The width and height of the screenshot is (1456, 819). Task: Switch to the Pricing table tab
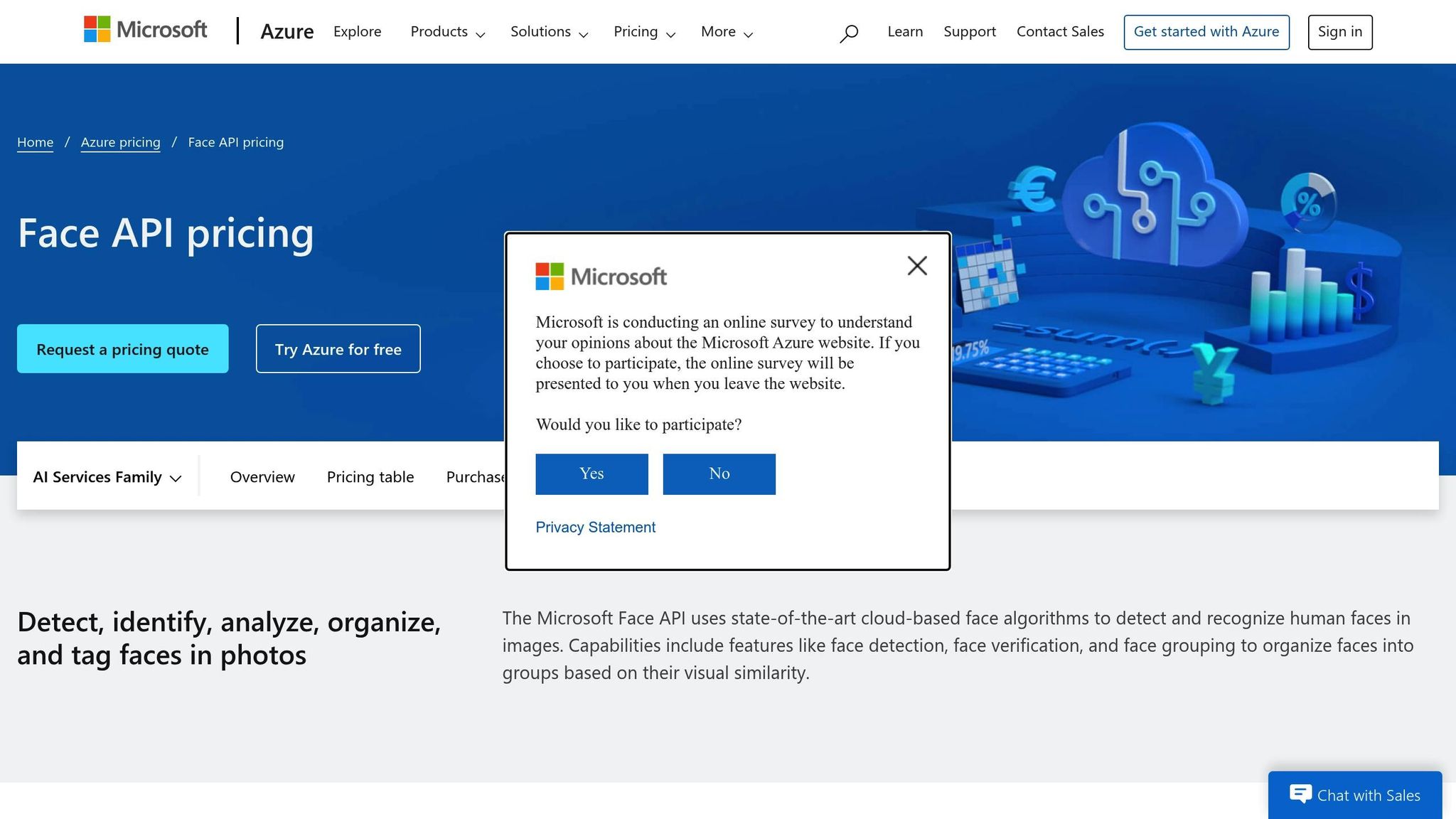(x=370, y=477)
